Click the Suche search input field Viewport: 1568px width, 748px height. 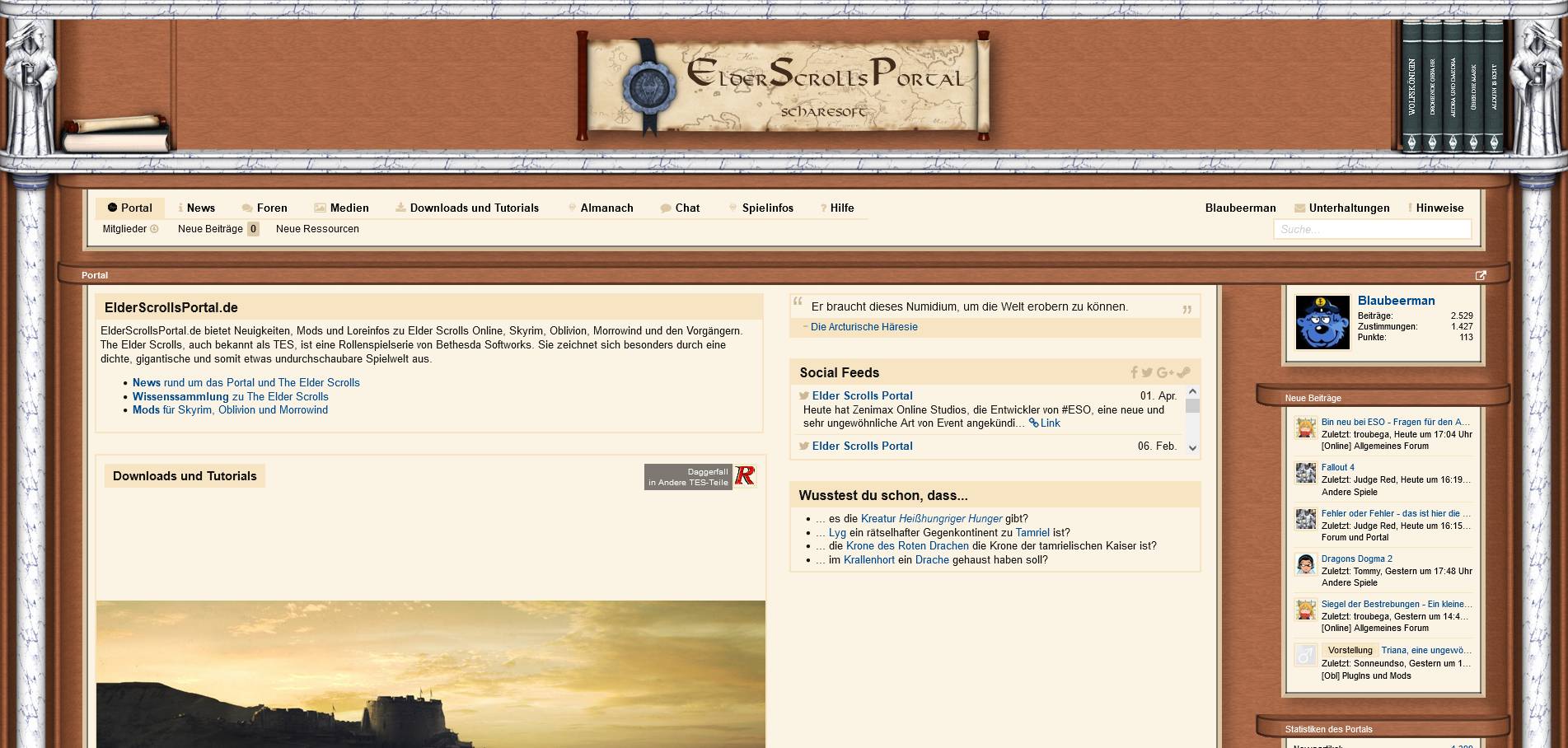tap(1372, 230)
